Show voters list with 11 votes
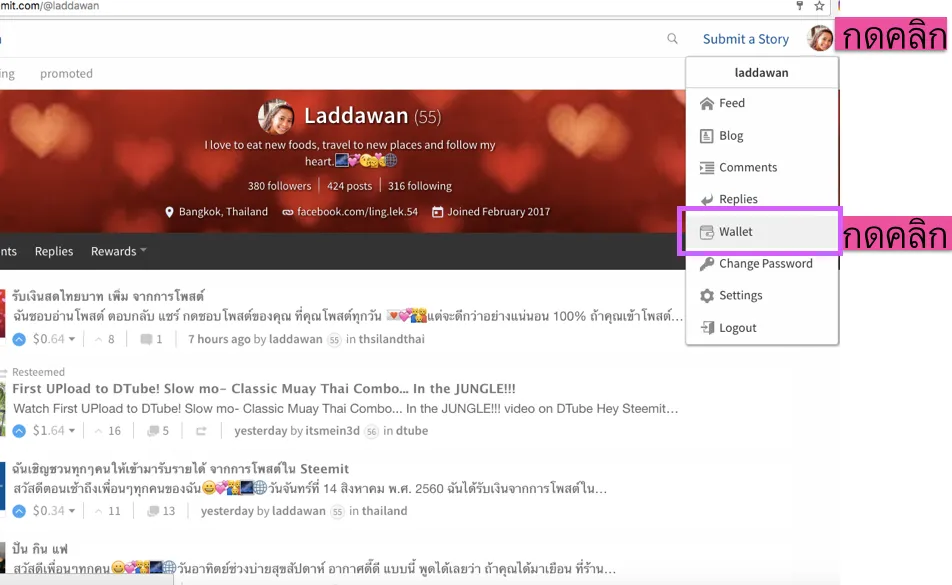952x585 pixels. [x=107, y=511]
